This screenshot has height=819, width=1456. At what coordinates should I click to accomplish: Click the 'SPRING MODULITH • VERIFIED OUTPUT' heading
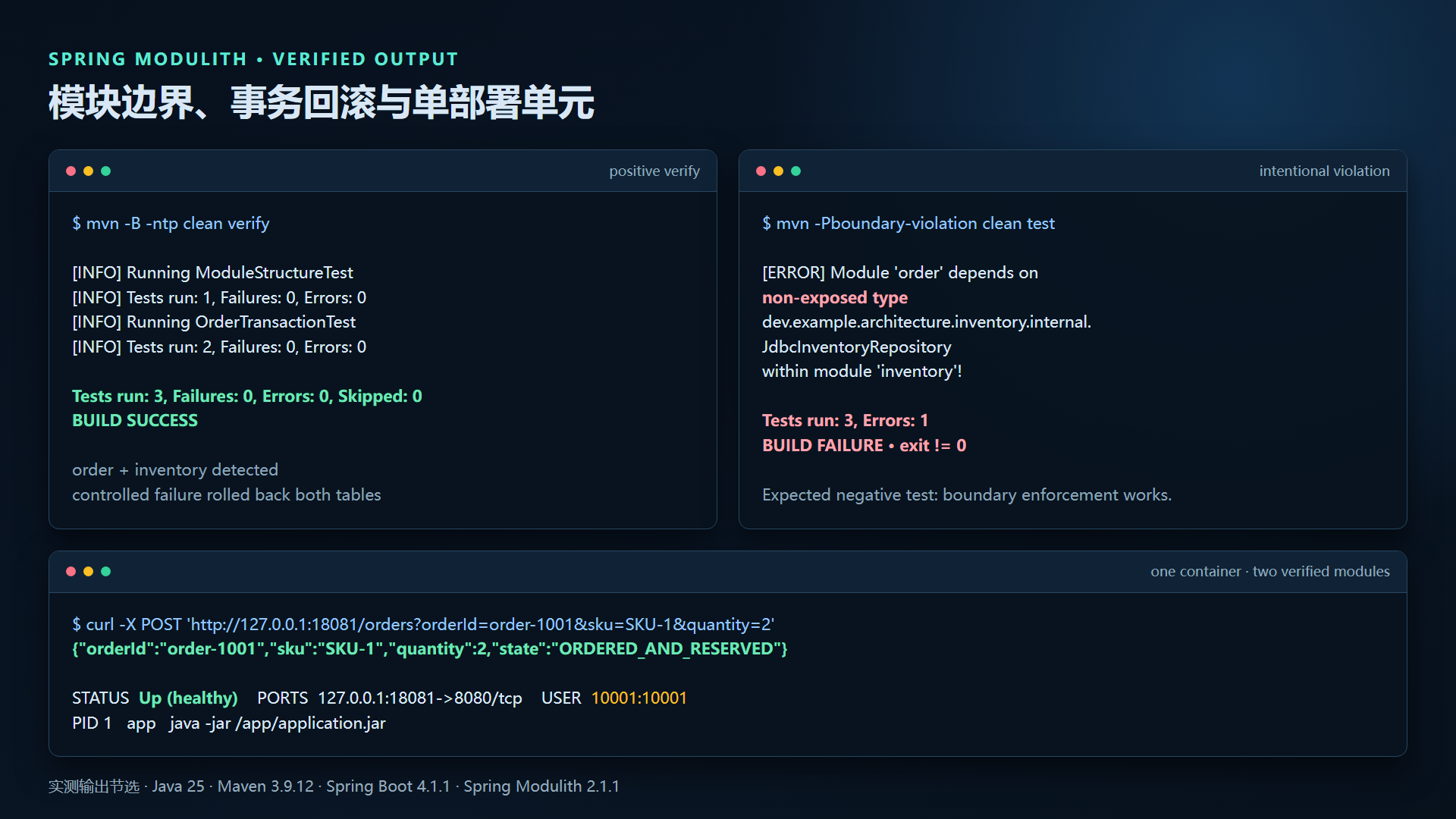point(253,59)
